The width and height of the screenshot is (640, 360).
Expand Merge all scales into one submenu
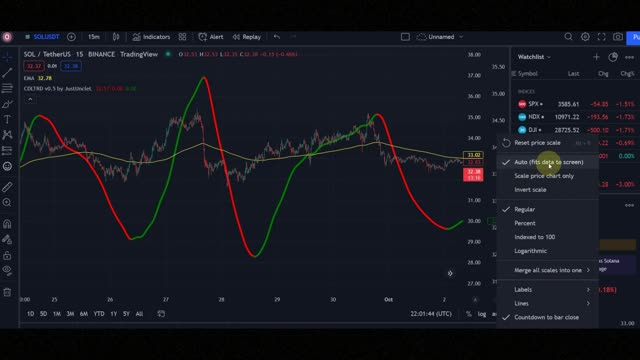547,270
